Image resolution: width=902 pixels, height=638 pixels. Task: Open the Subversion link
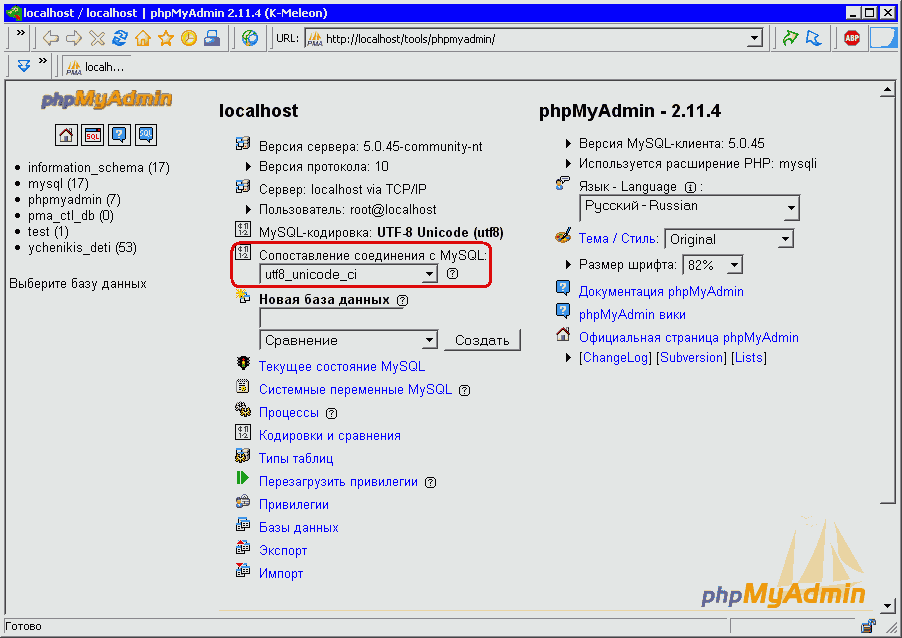tap(691, 358)
